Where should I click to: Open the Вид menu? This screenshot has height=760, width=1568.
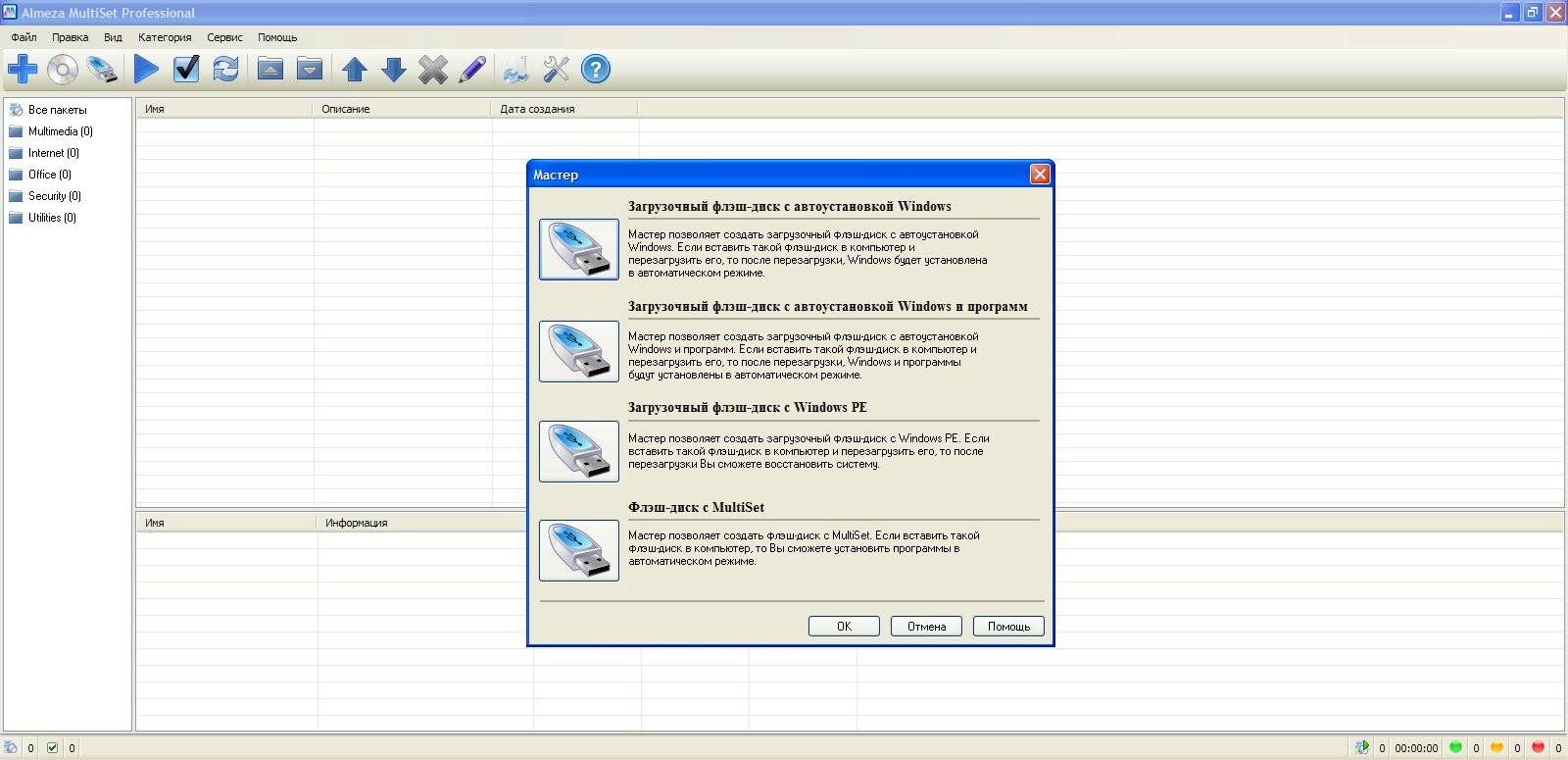pyautogui.click(x=113, y=37)
